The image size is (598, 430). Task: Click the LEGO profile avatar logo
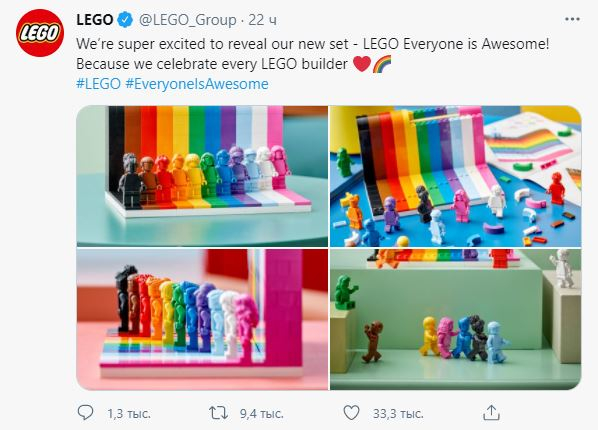click(40, 33)
